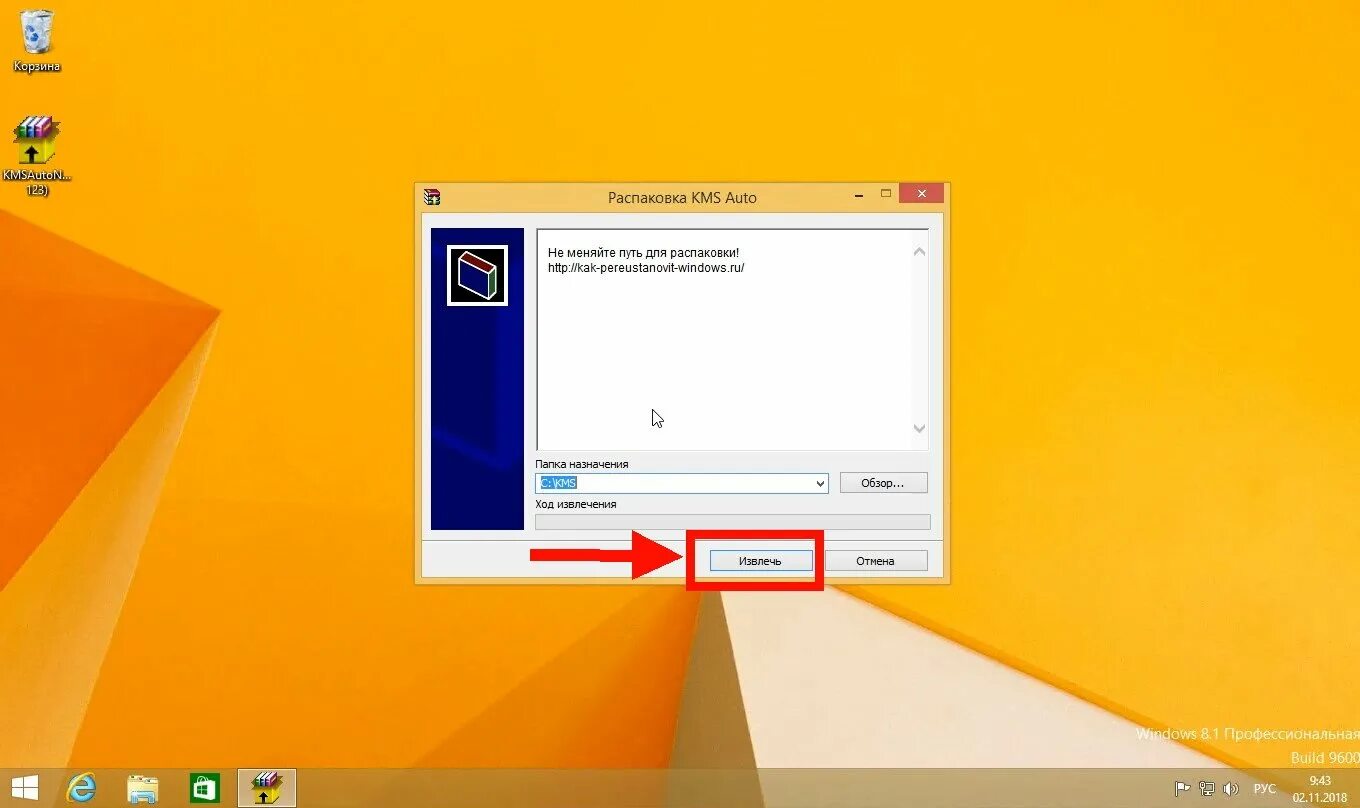Click the SFX archive logo image
Image resolution: width=1360 pixels, height=808 pixels.
pyautogui.click(x=477, y=275)
